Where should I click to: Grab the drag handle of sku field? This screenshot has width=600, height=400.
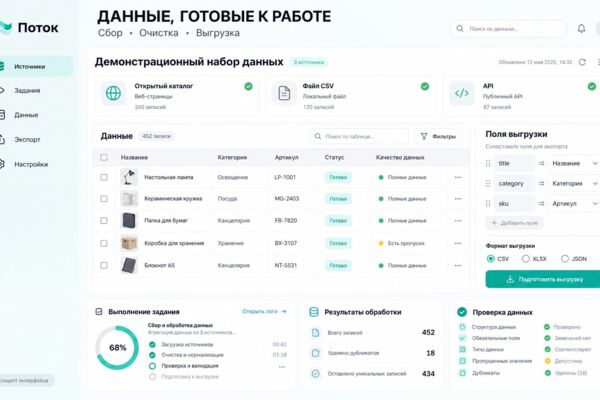(x=488, y=203)
